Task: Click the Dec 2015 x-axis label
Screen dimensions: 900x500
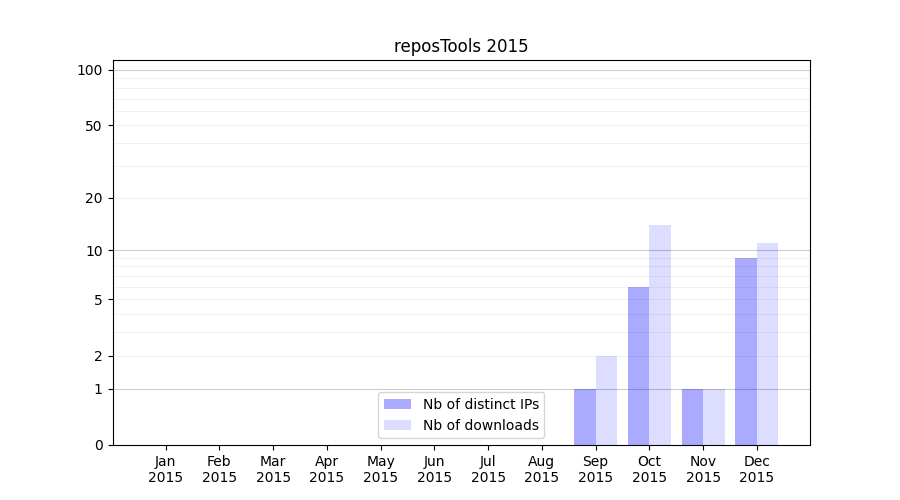Action: pos(757,469)
